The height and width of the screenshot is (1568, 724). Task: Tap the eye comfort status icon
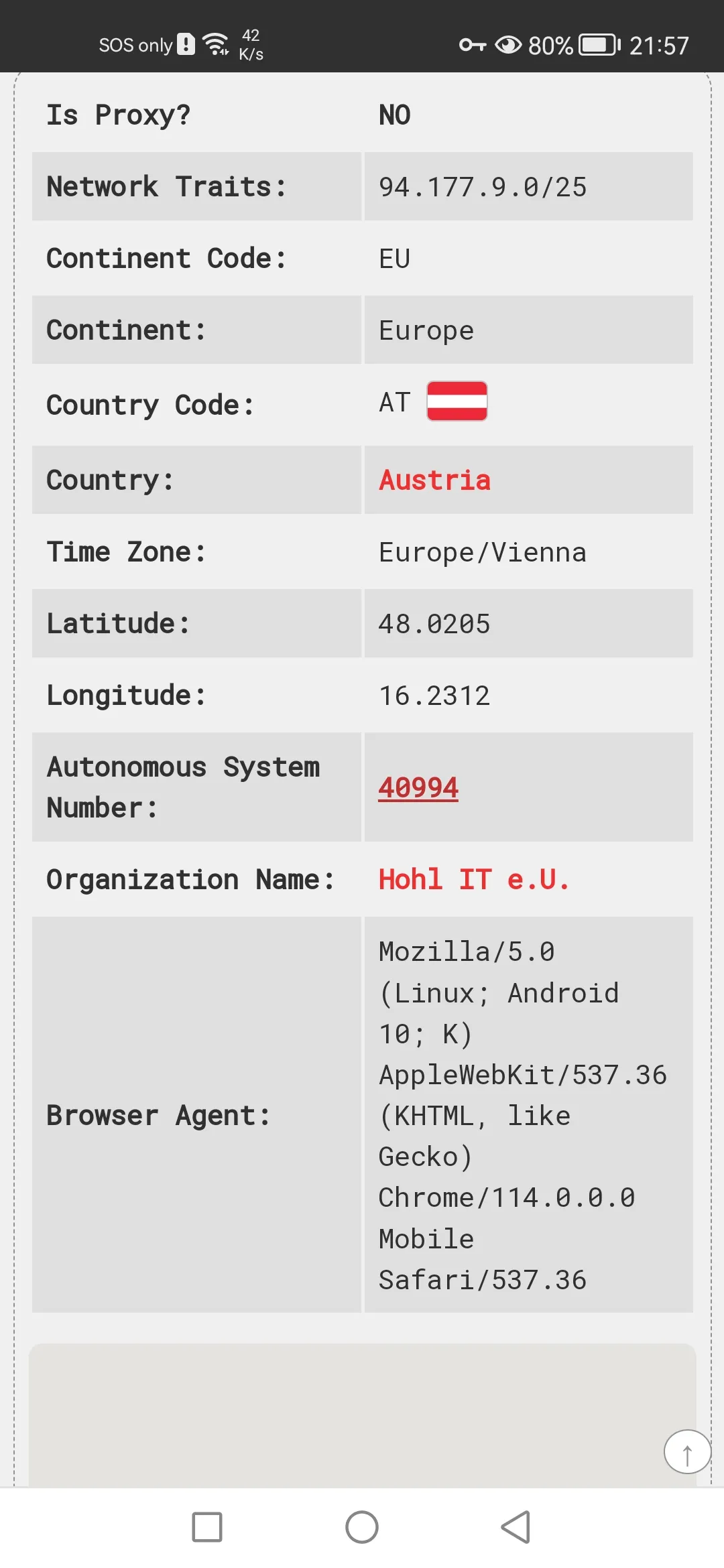click(x=508, y=45)
